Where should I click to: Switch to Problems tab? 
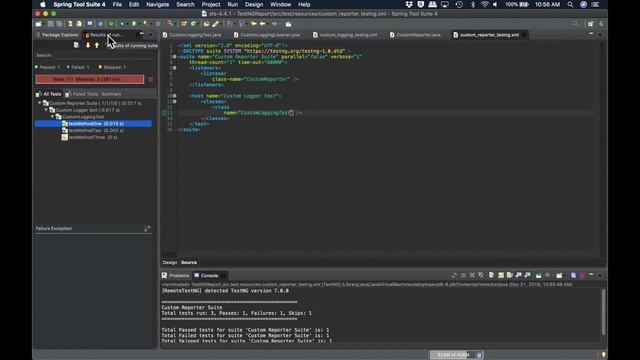tap(176, 276)
